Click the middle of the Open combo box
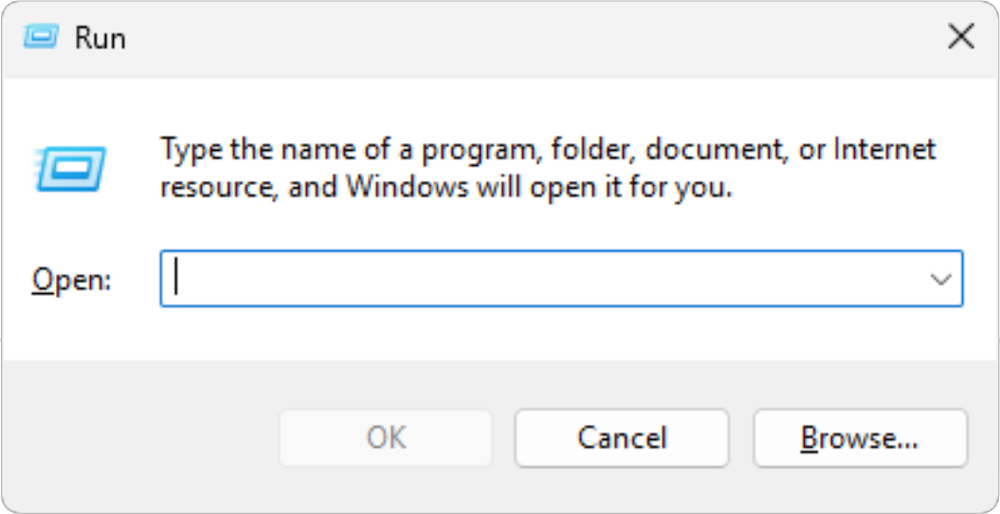Viewport: 1000px width, 514px height. pyautogui.click(x=561, y=279)
